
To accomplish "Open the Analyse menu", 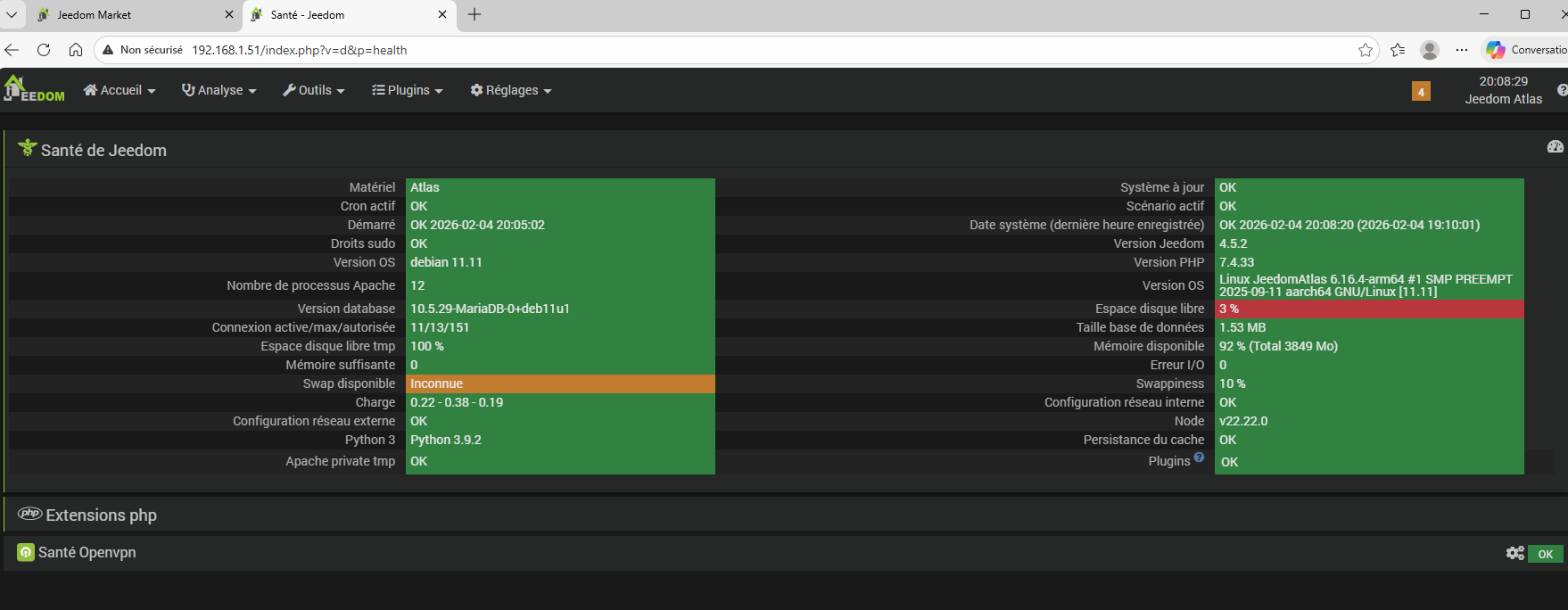I will click(x=219, y=90).
